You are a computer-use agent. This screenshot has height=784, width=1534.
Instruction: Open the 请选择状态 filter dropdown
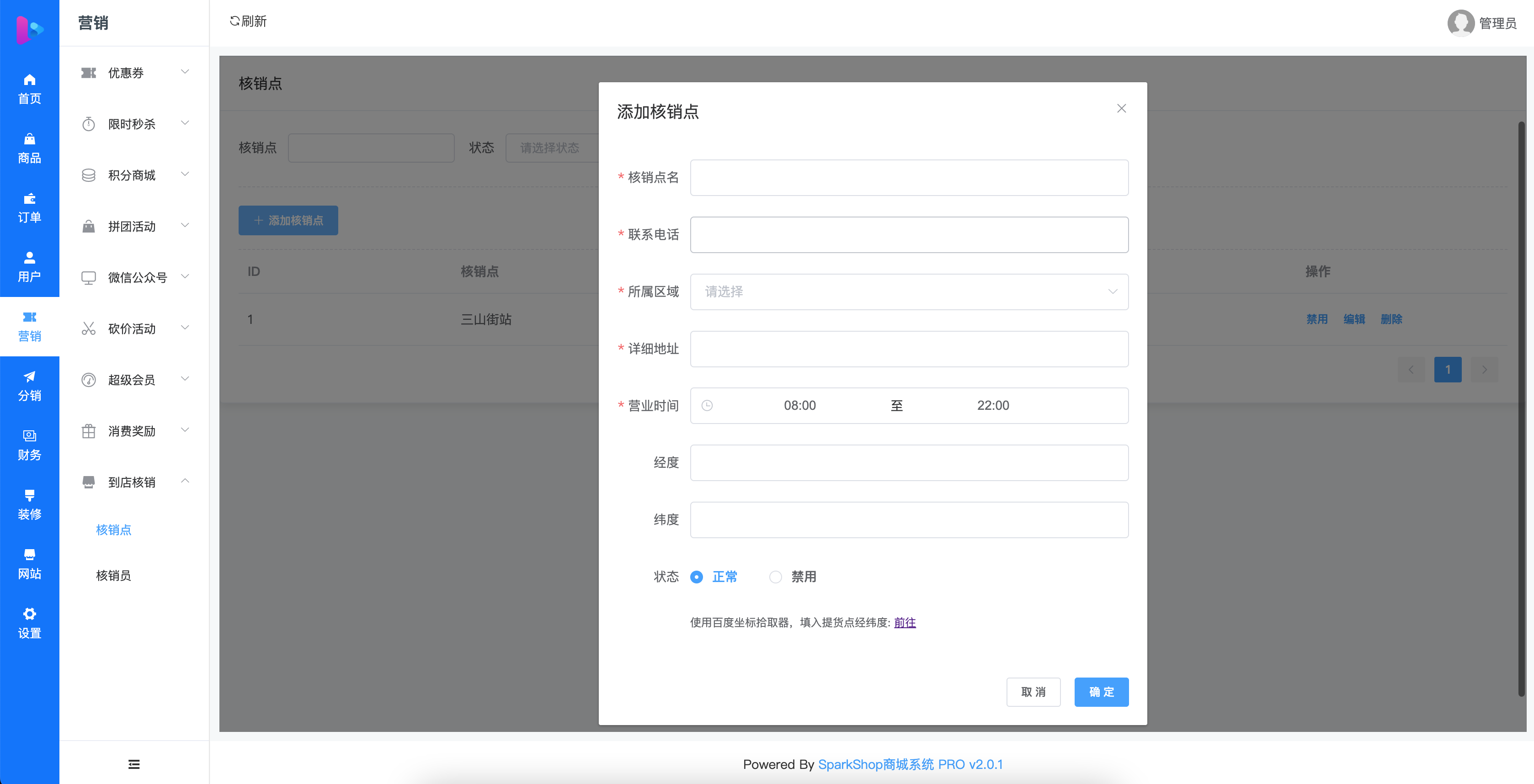click(552, 148)
